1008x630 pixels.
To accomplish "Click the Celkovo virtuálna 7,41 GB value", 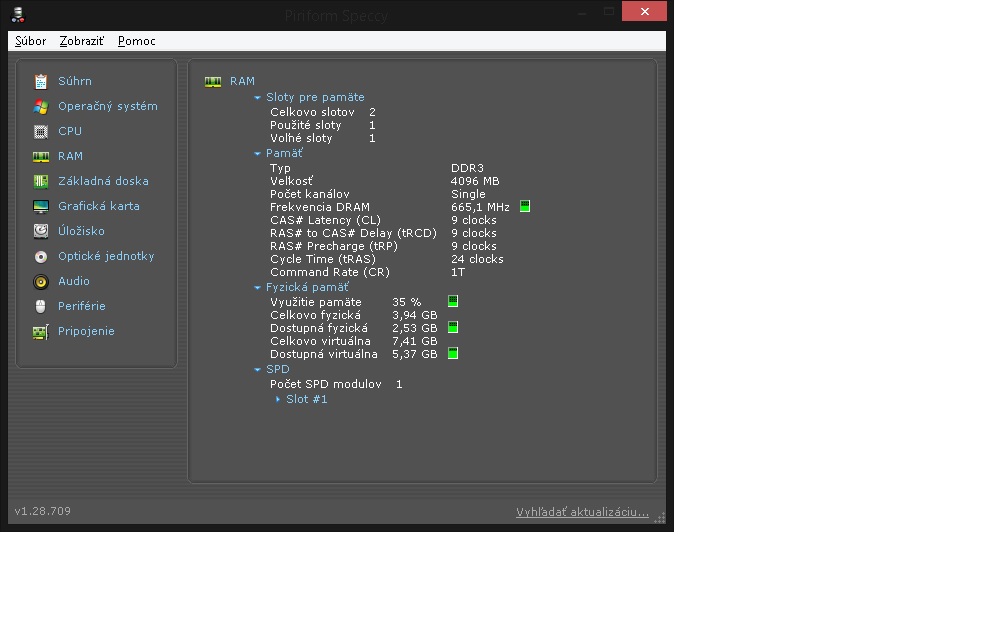I will click(415, 341).
